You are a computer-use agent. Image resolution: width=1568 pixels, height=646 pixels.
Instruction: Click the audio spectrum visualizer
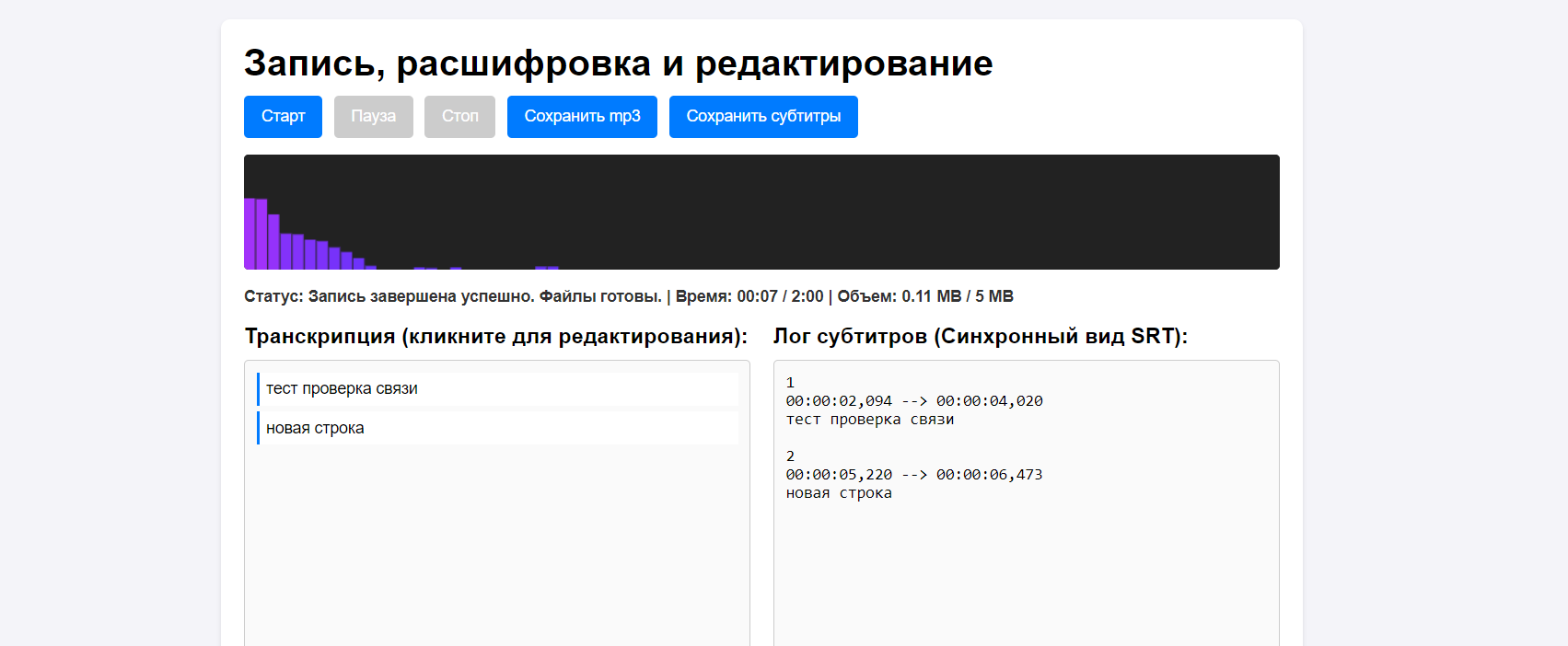coord(761,212)
